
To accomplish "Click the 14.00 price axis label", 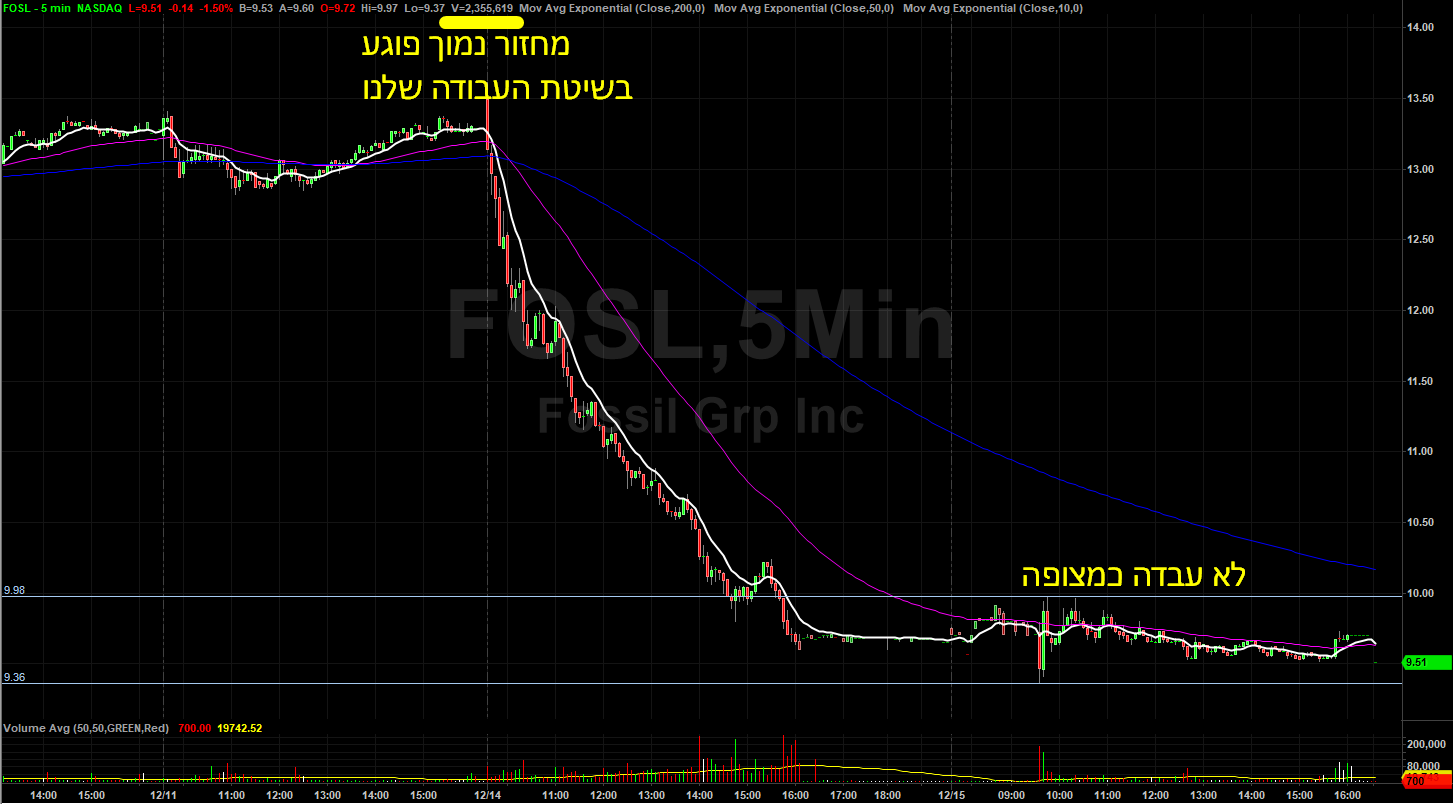I will pos(1421,28).
